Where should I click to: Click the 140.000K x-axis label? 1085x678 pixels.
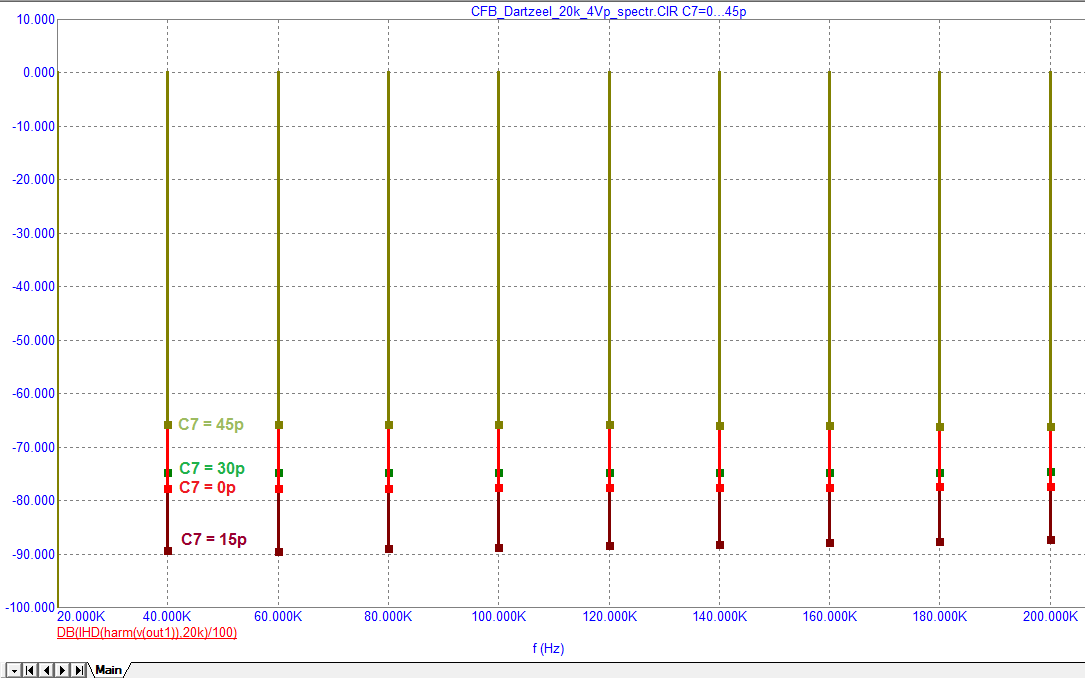(720, 616)
